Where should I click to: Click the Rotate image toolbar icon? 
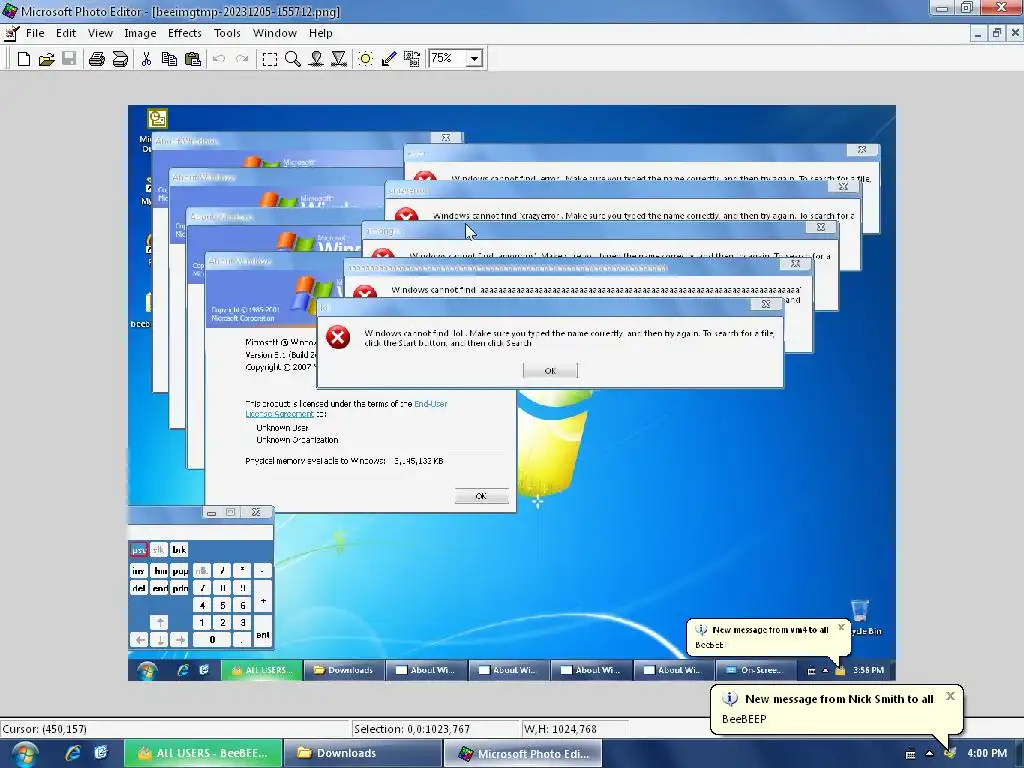pyautogui.click(x=411, y=59)
